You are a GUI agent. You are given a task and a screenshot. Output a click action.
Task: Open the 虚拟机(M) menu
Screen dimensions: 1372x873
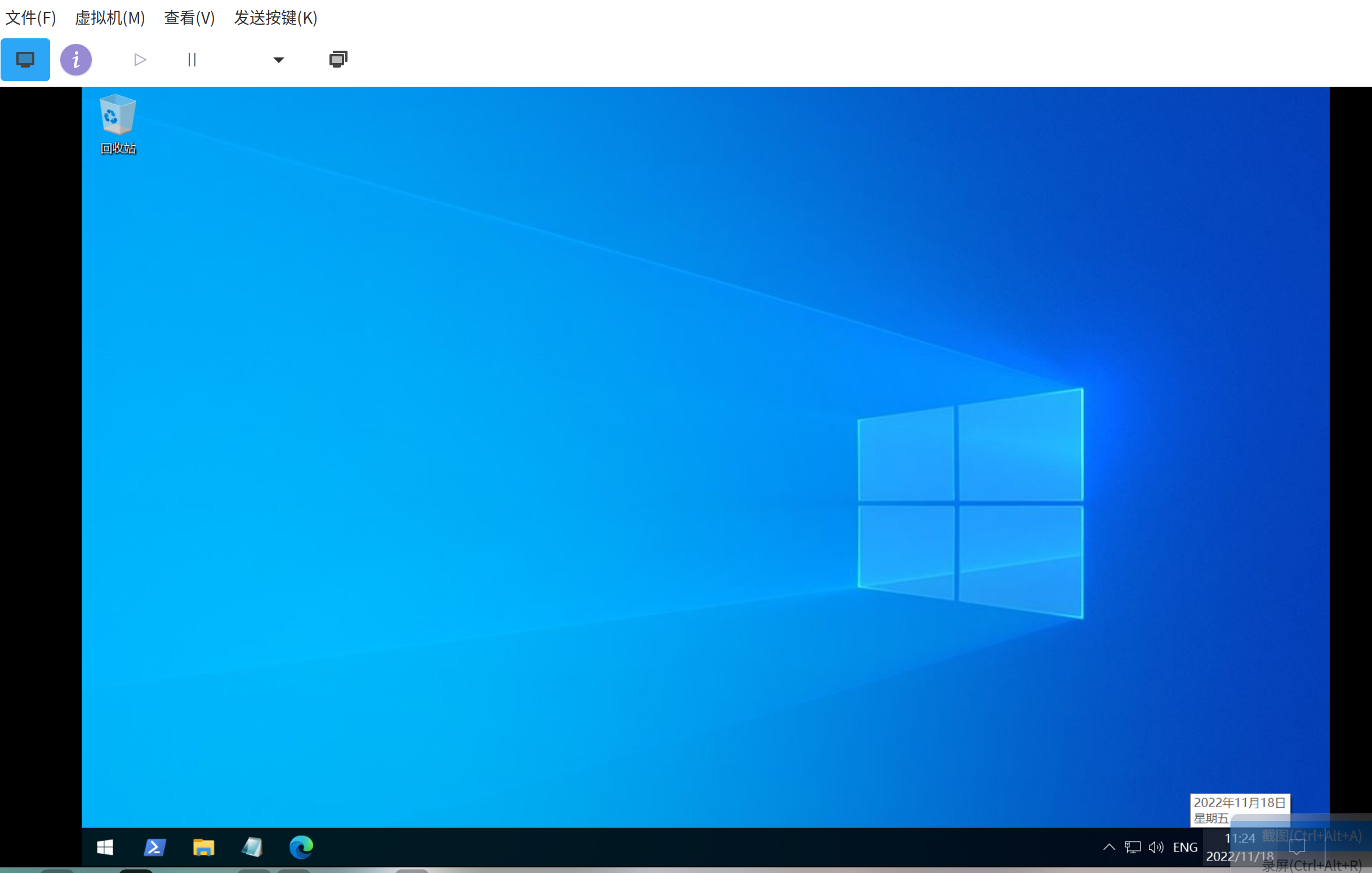point(110,17)
